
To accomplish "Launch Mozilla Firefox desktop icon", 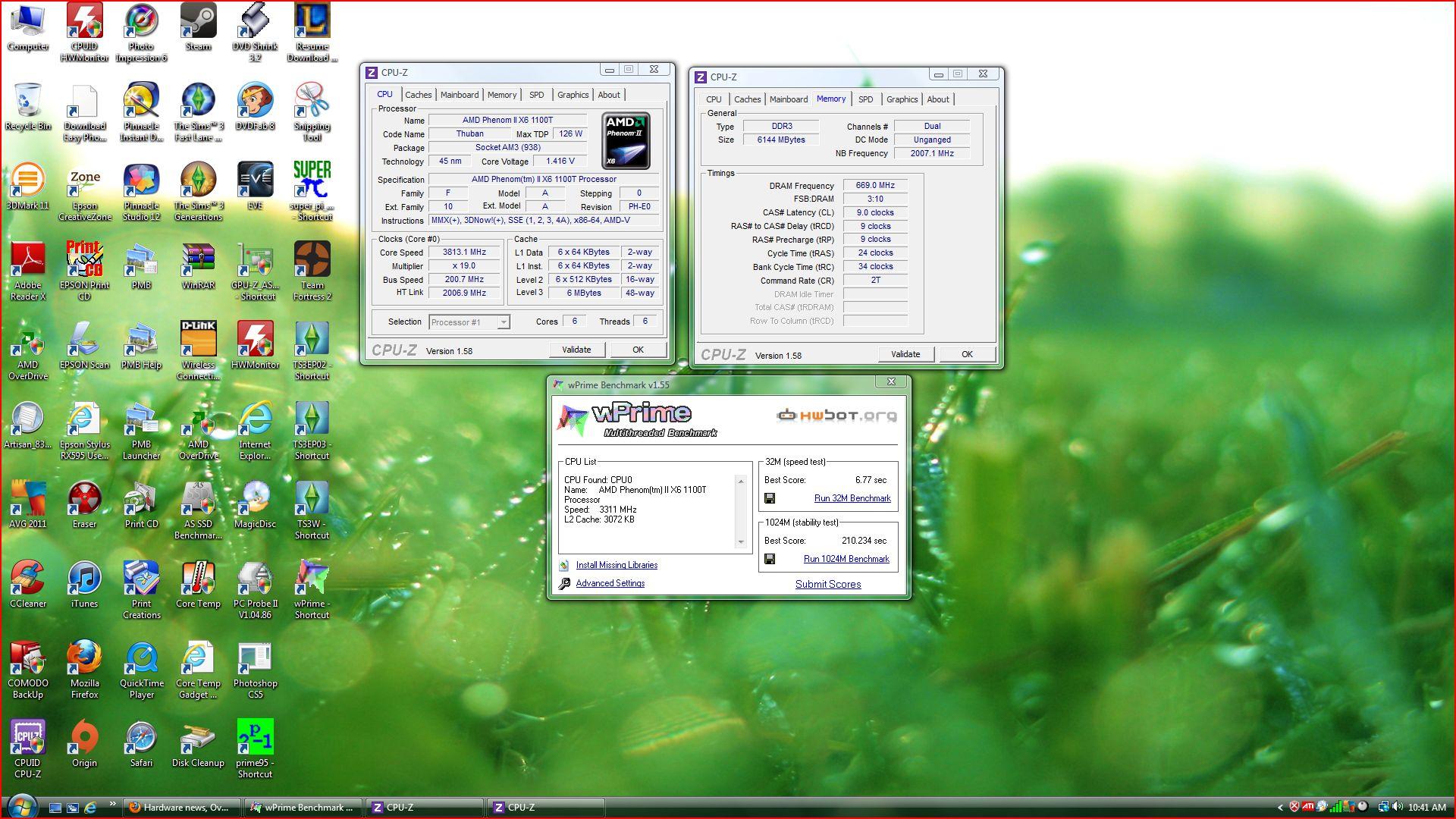I will (84, 669).
